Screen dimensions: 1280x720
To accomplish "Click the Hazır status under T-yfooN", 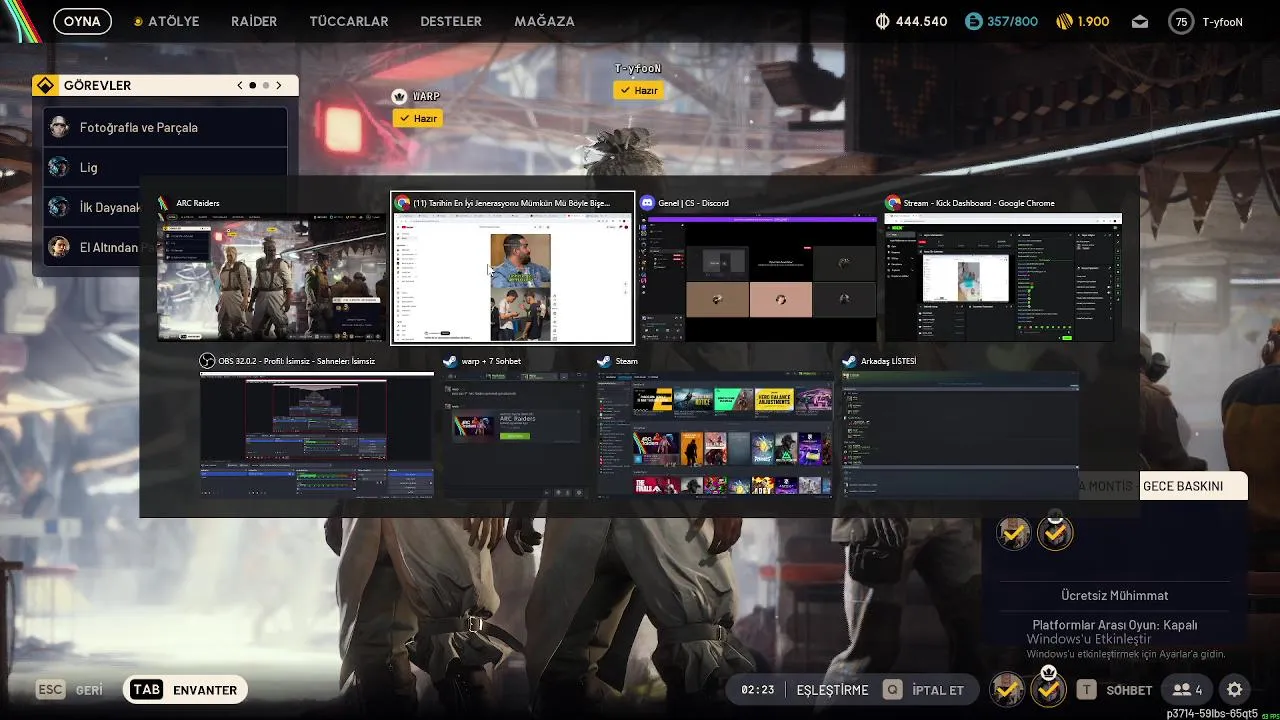I will pyautogui.click(x=638, y=90).
